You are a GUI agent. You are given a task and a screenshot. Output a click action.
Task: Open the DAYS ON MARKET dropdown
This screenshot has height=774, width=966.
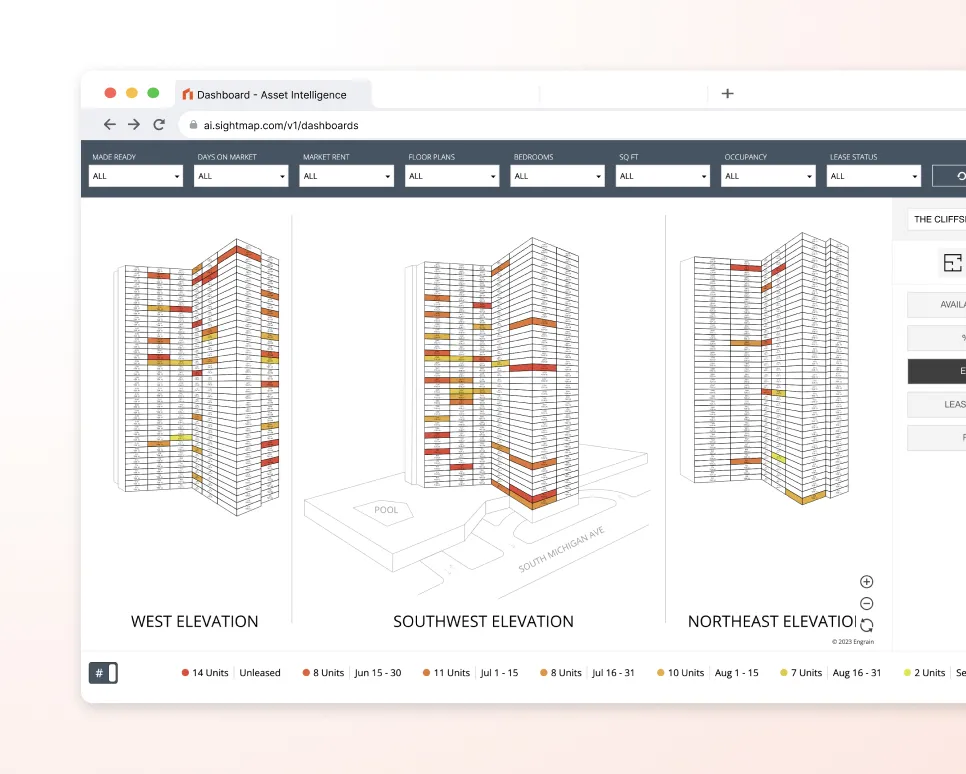pos(240,175)
